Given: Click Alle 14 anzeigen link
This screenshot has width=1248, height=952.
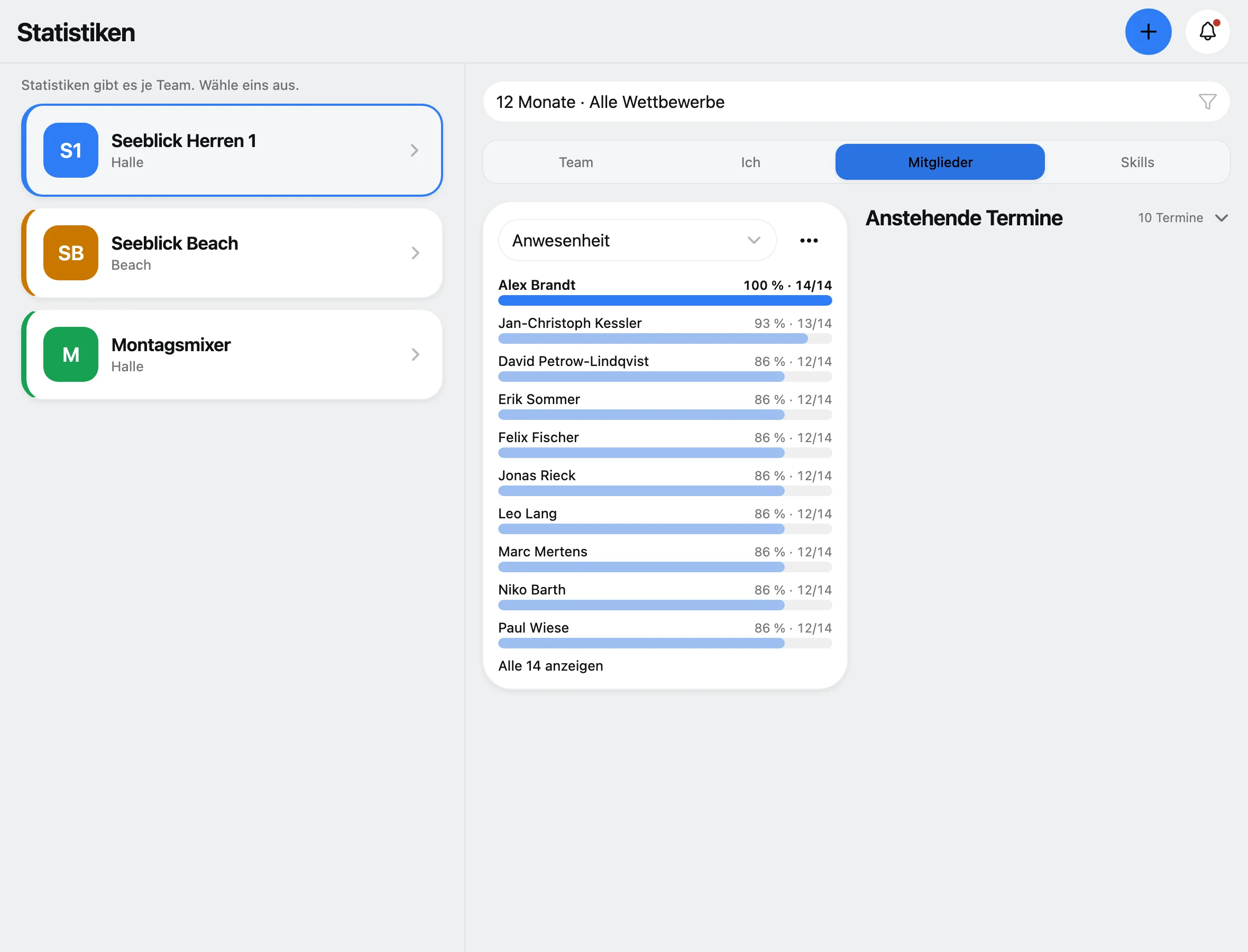Looking at the screenshot, I should 550,666.
